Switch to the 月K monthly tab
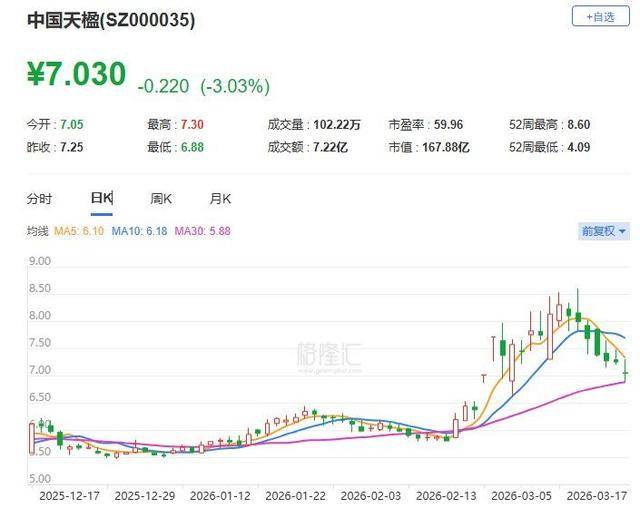The width and height of the screenshot is (640, 508). (x=220, y=199)
